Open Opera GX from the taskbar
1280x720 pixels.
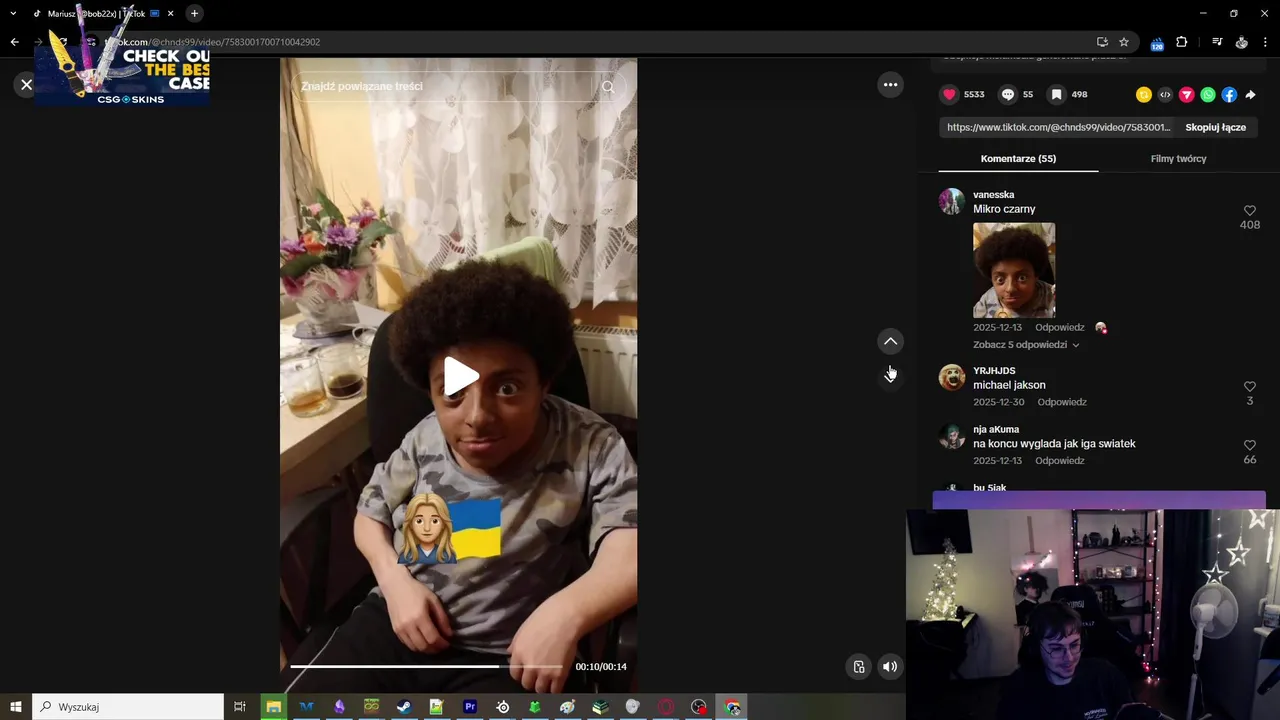pos(666,707)
